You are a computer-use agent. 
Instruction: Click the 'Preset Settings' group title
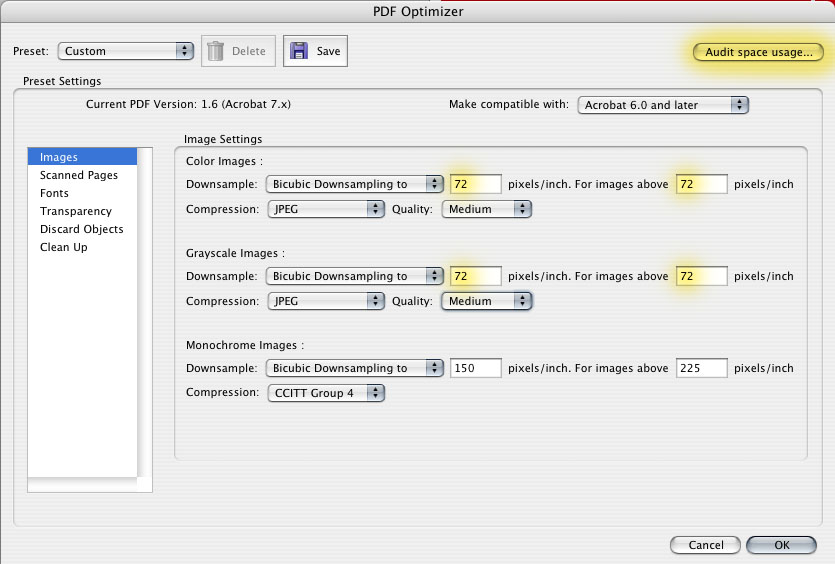(x=62, y=81)
